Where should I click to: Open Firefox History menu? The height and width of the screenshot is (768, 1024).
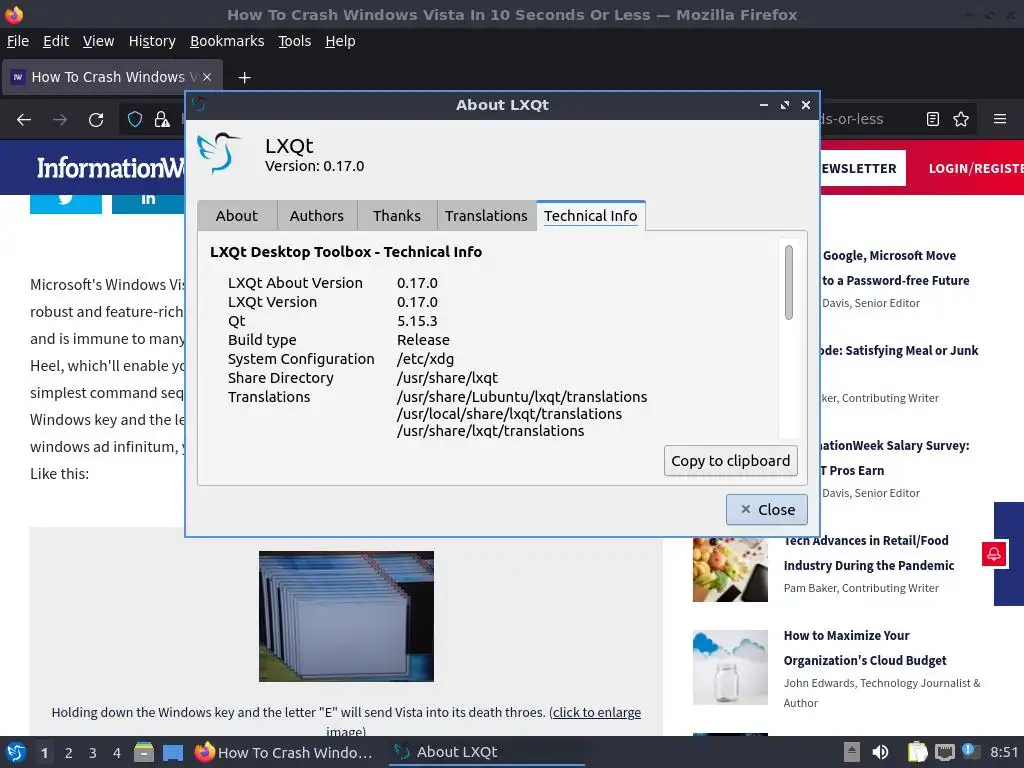[152, 41]
